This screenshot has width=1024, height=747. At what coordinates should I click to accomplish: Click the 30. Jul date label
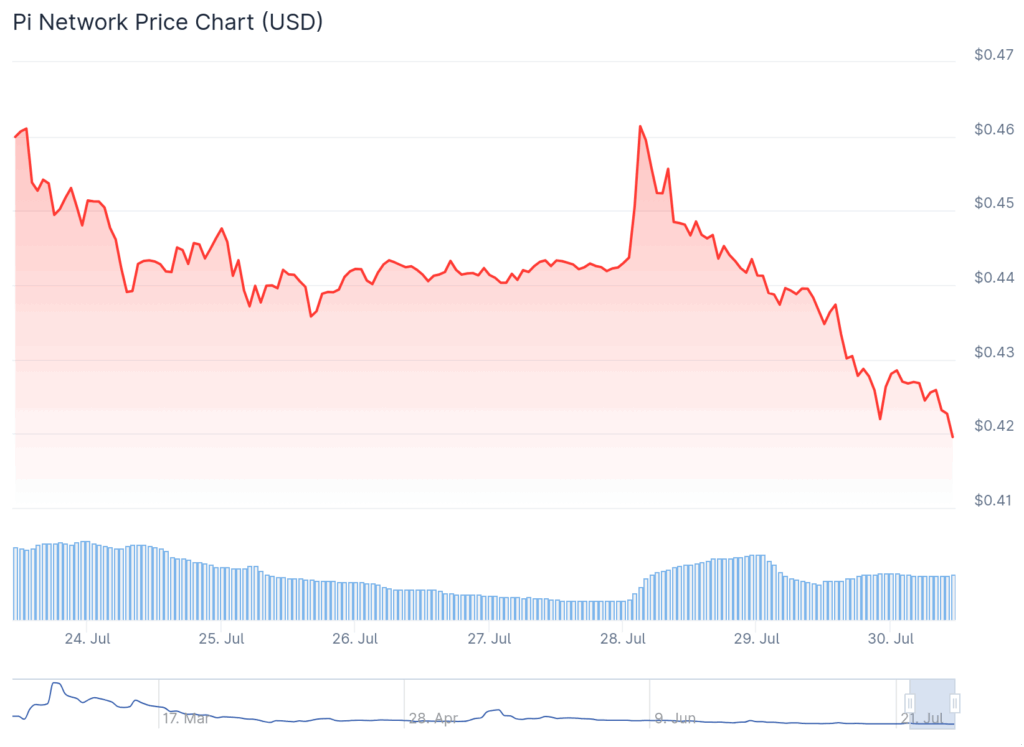(891, 639)
